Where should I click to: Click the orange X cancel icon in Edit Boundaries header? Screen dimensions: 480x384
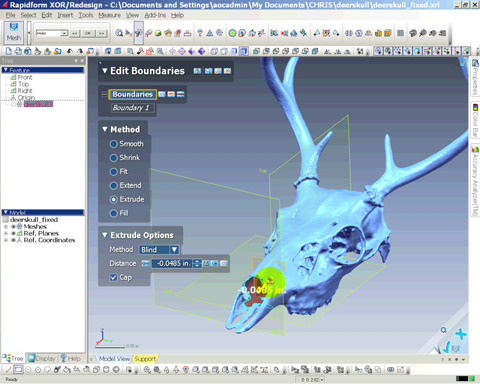(227, 71)
